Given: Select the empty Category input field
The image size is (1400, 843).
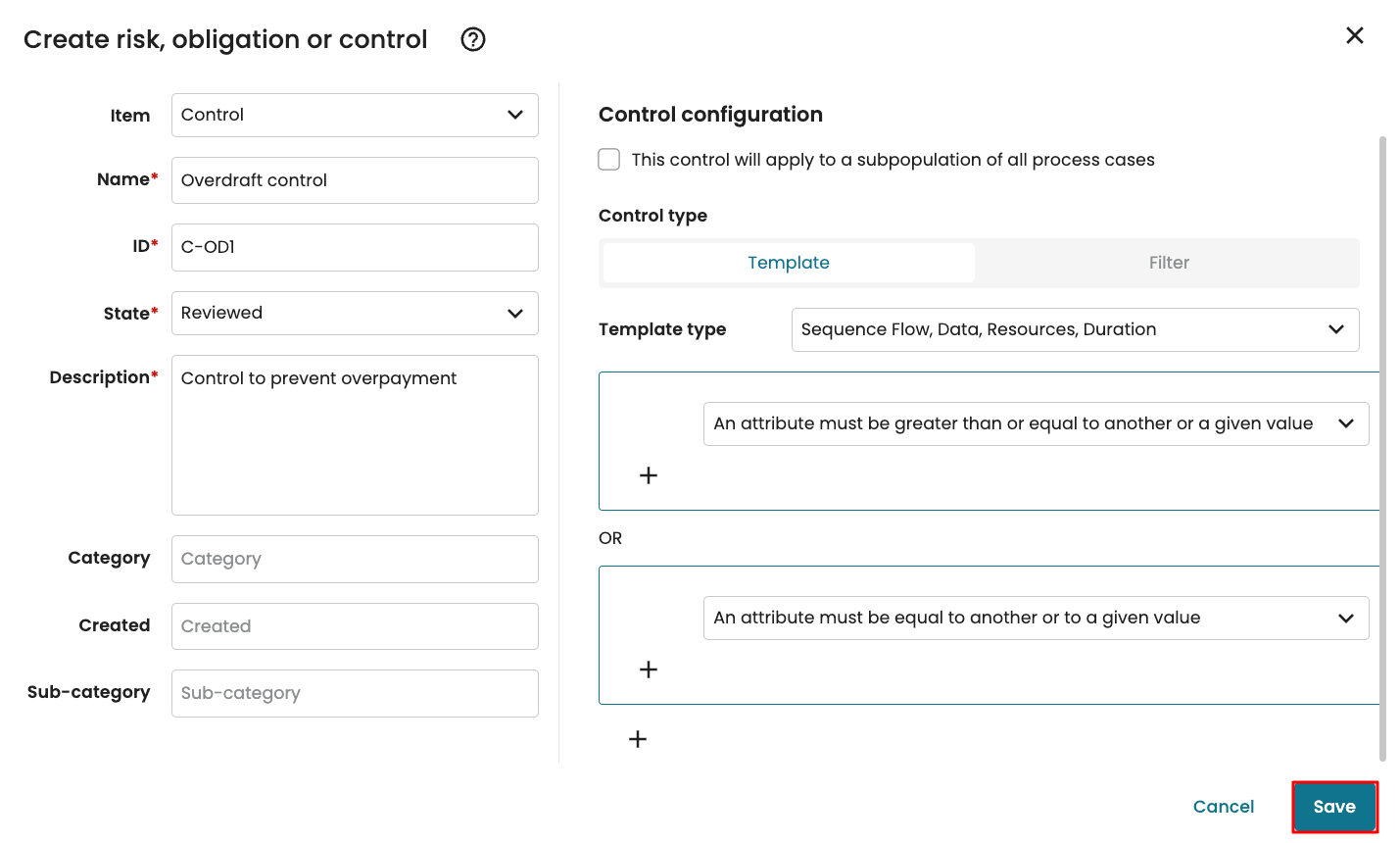Looking at the screenshot, I should (355, 559).
